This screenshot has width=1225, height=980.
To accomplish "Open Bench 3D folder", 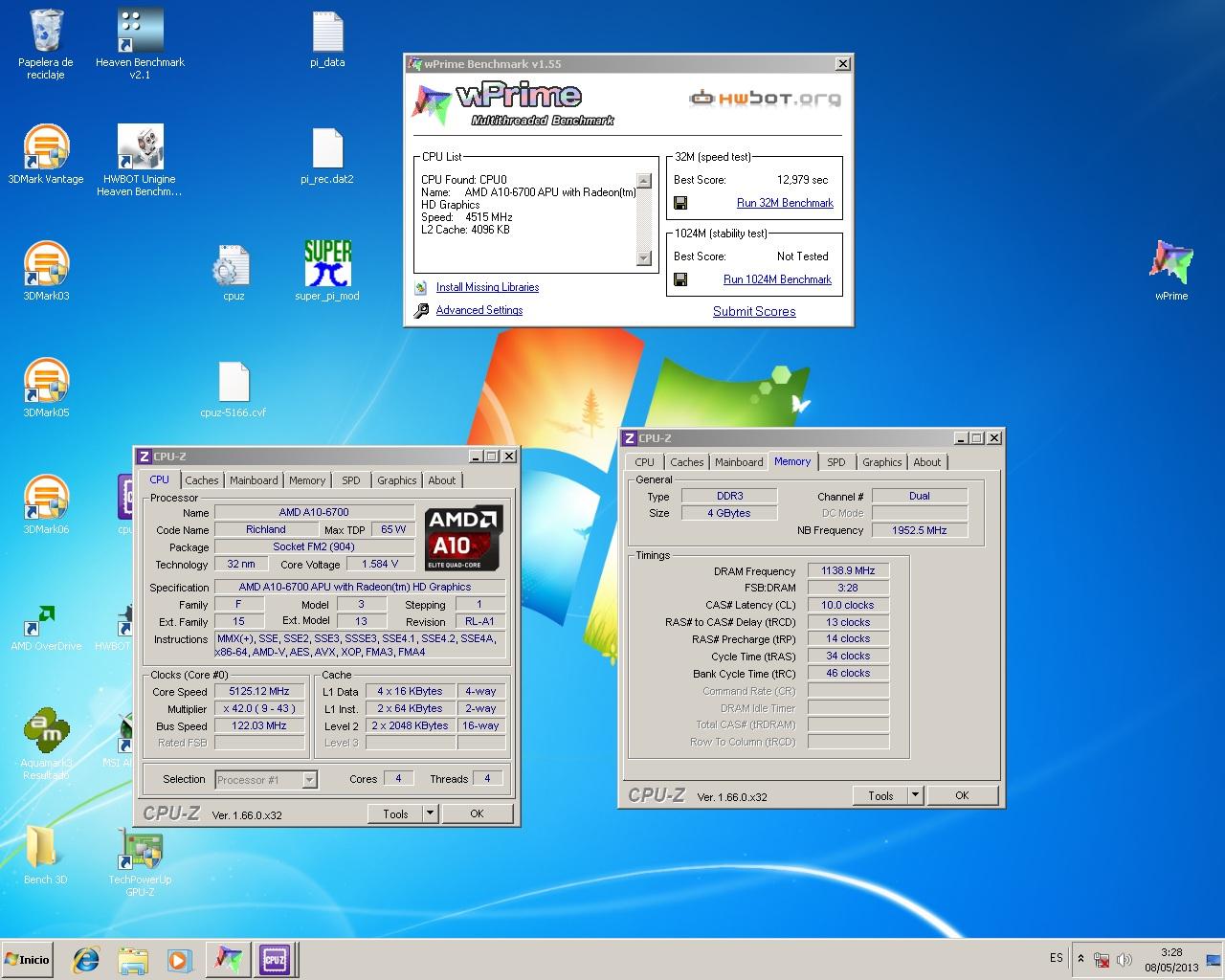I will click(x=46, y=856).
